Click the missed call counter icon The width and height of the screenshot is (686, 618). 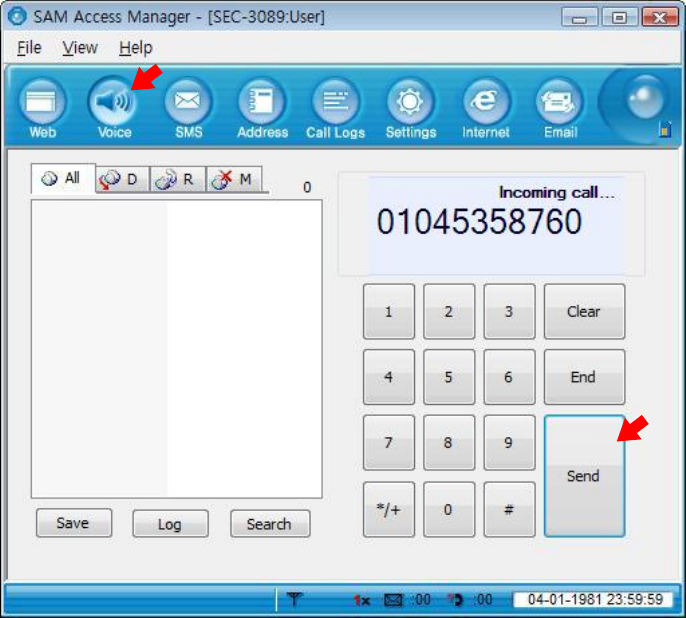pos(456,600)
